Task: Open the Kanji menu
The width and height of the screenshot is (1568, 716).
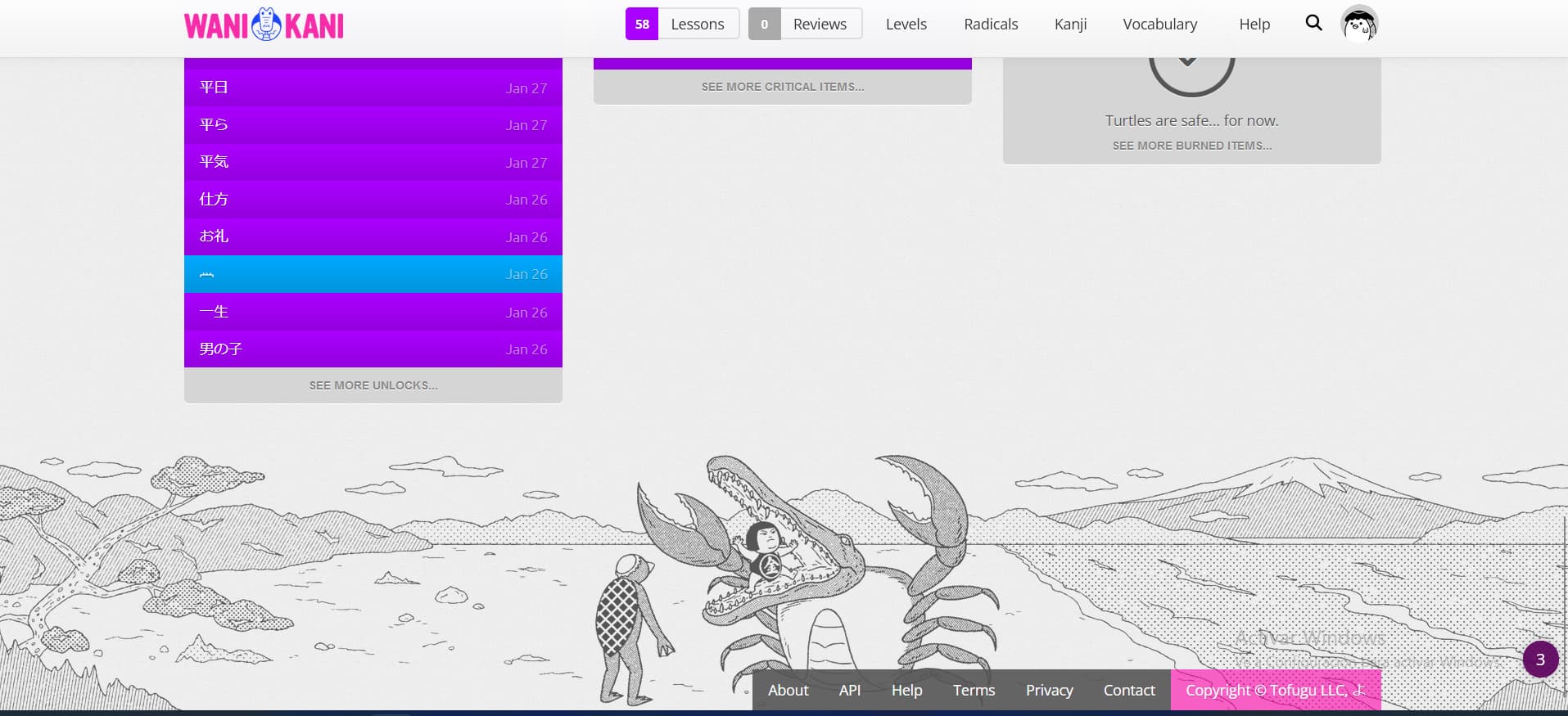Action: [x=1070, y=24]
